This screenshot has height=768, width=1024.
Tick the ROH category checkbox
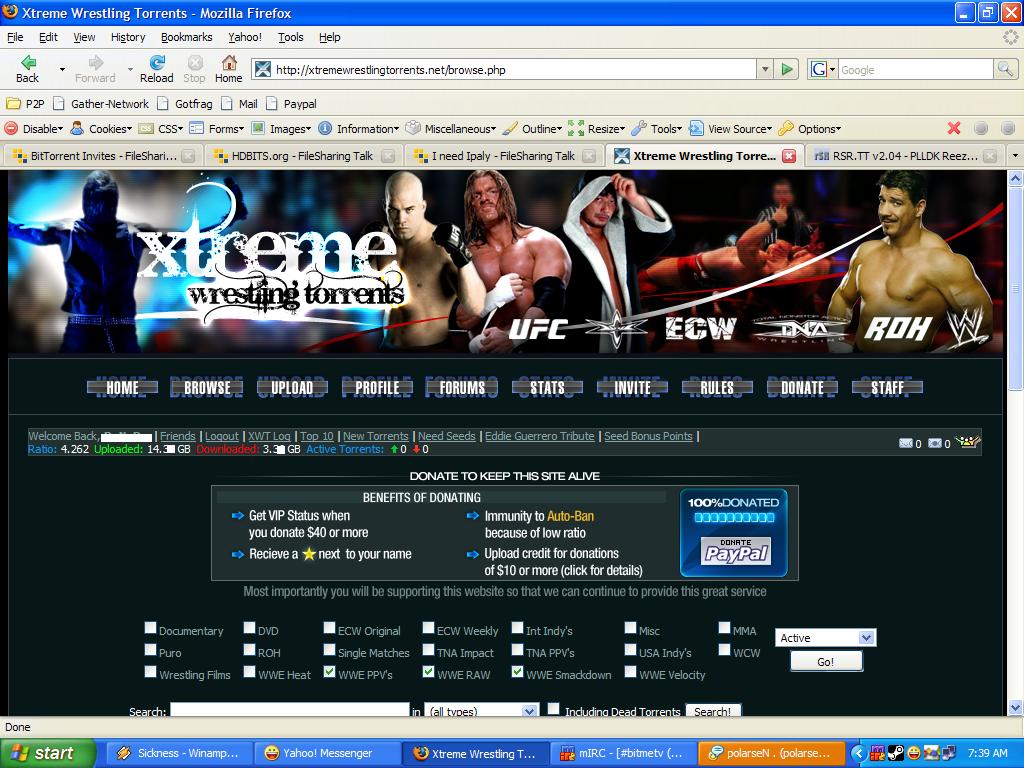coord(249,650)
